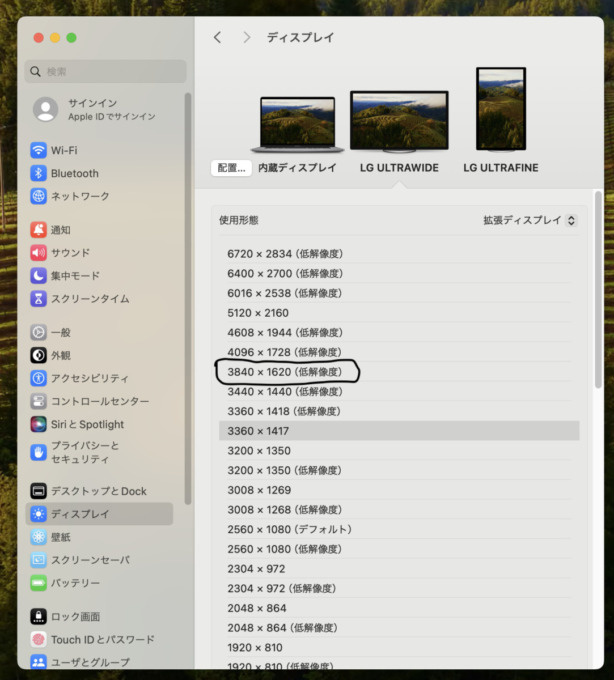The width and height of the screenshot is (614, 680).
Task: Open the Wi-Fi settings icon
Action: [x=38, y=150]
